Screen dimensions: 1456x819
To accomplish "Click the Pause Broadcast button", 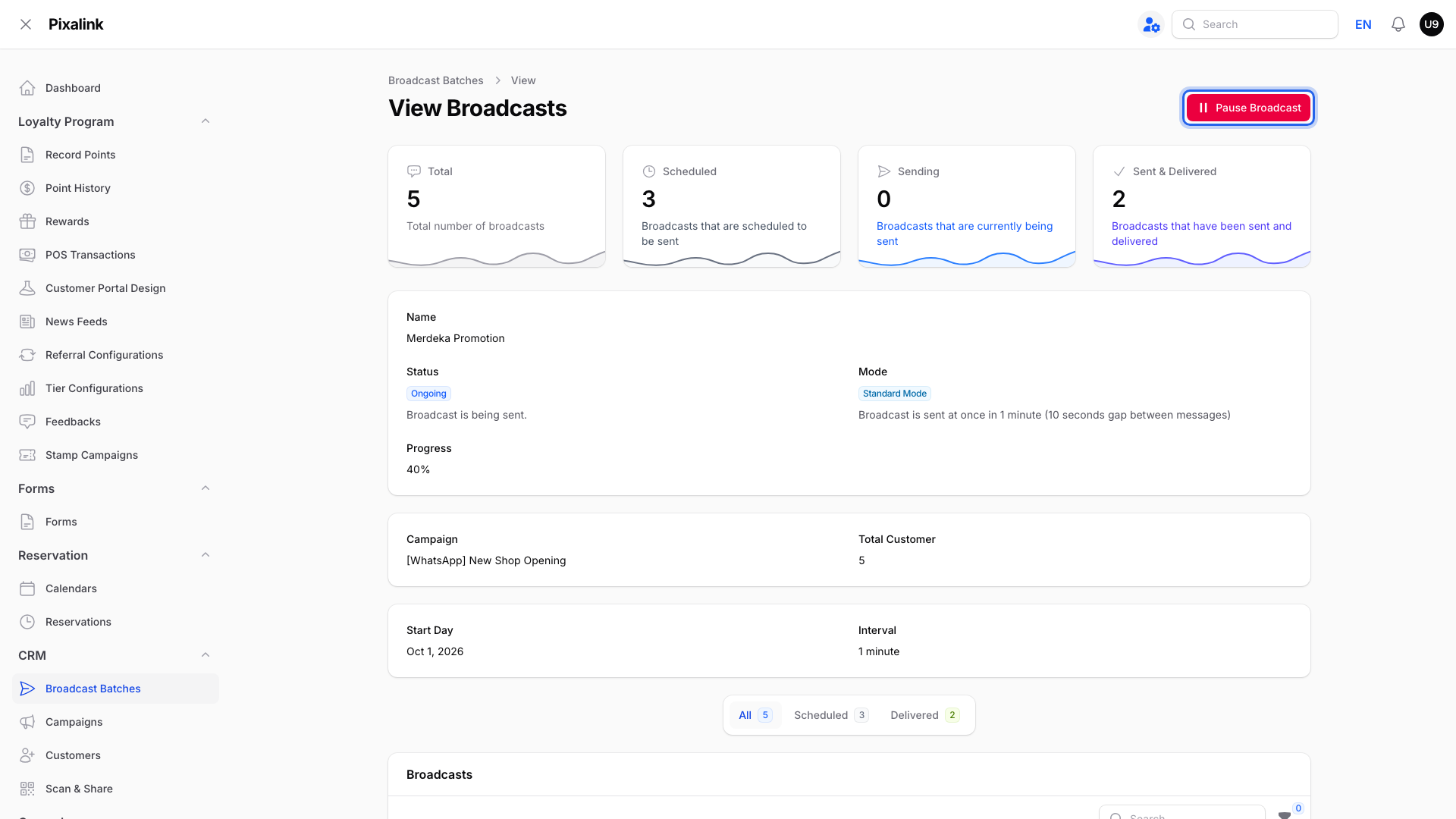I will [x=1248, y=108].
